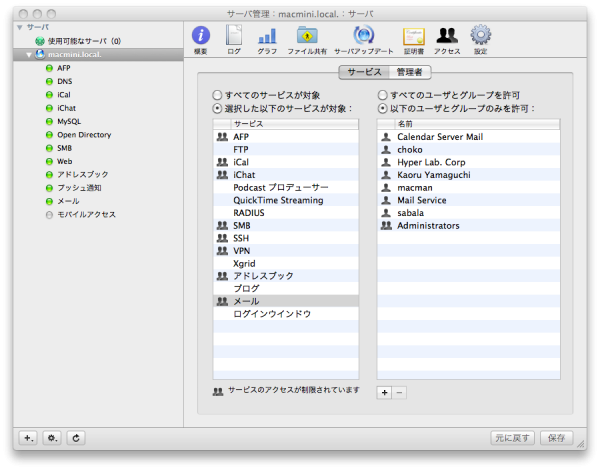
Task: Click the add (+) button at bottom left
Action: coord(28,438)
